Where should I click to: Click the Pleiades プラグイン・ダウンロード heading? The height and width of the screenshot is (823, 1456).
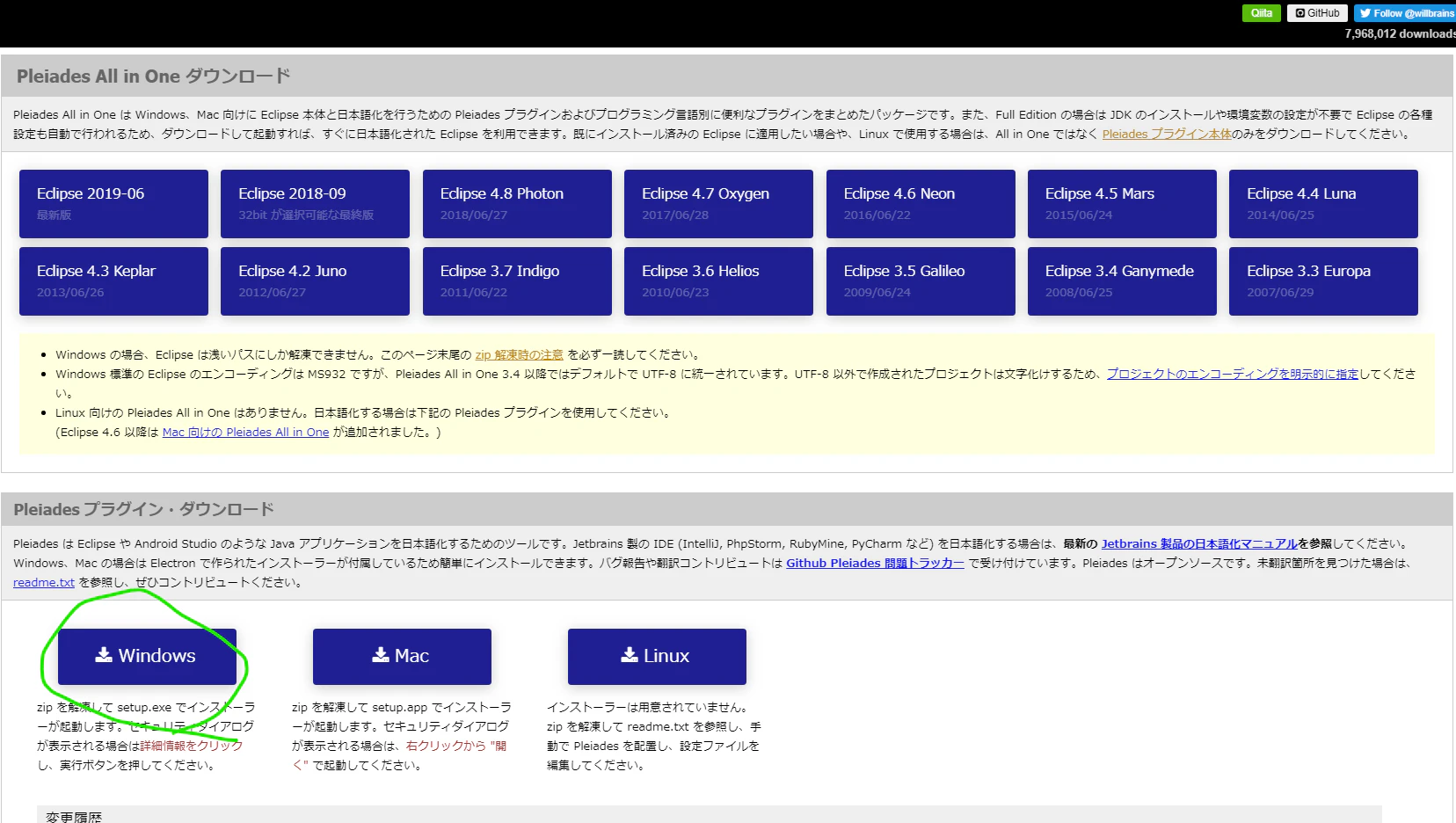144,510
